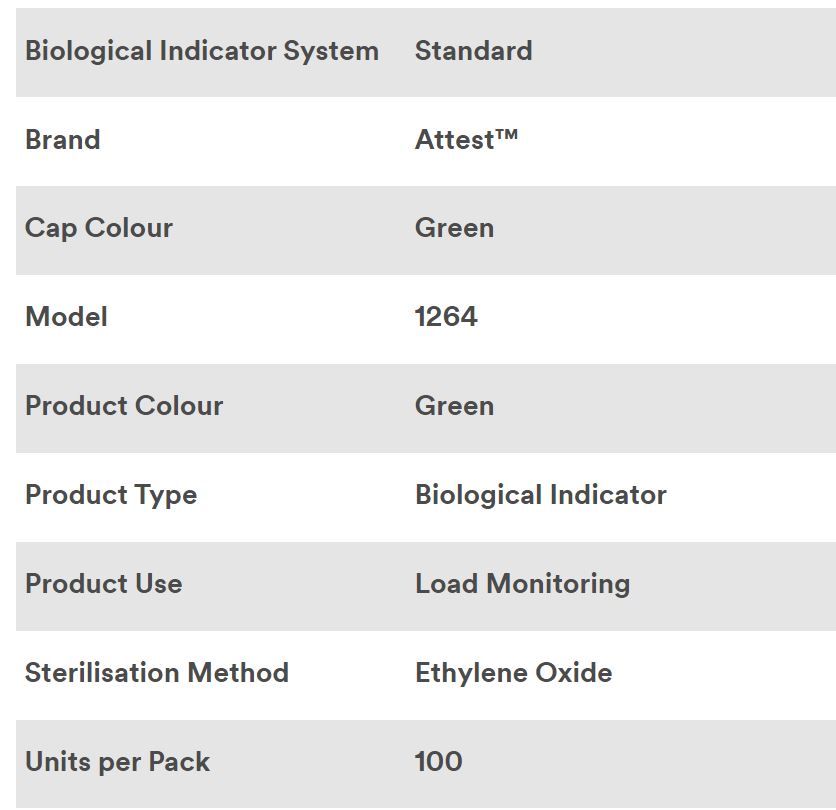Select the "Standard" value text
The height and width of the screenshot is (810, 836).
(x=473, y=51)
